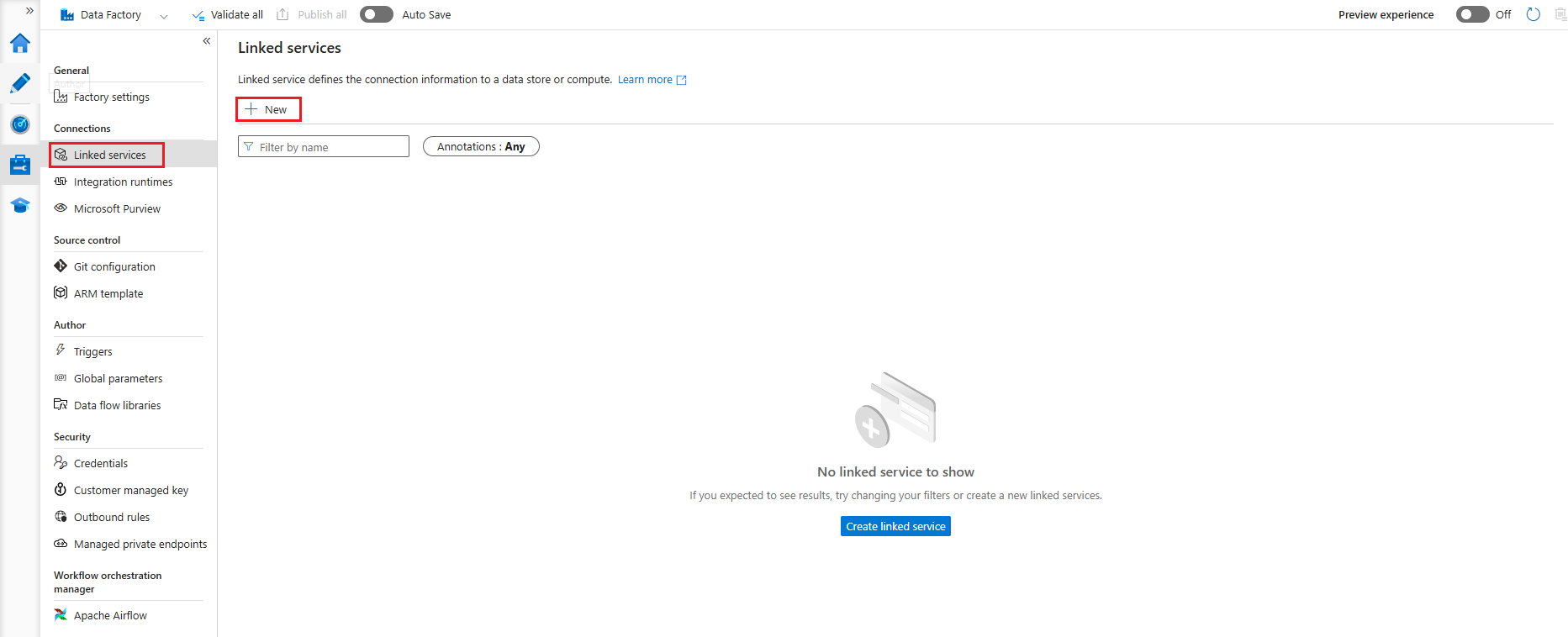This screenshot has width=1568, height=637.
Task: Click the Credentials person-key icon
Action: tap(61, 463)
